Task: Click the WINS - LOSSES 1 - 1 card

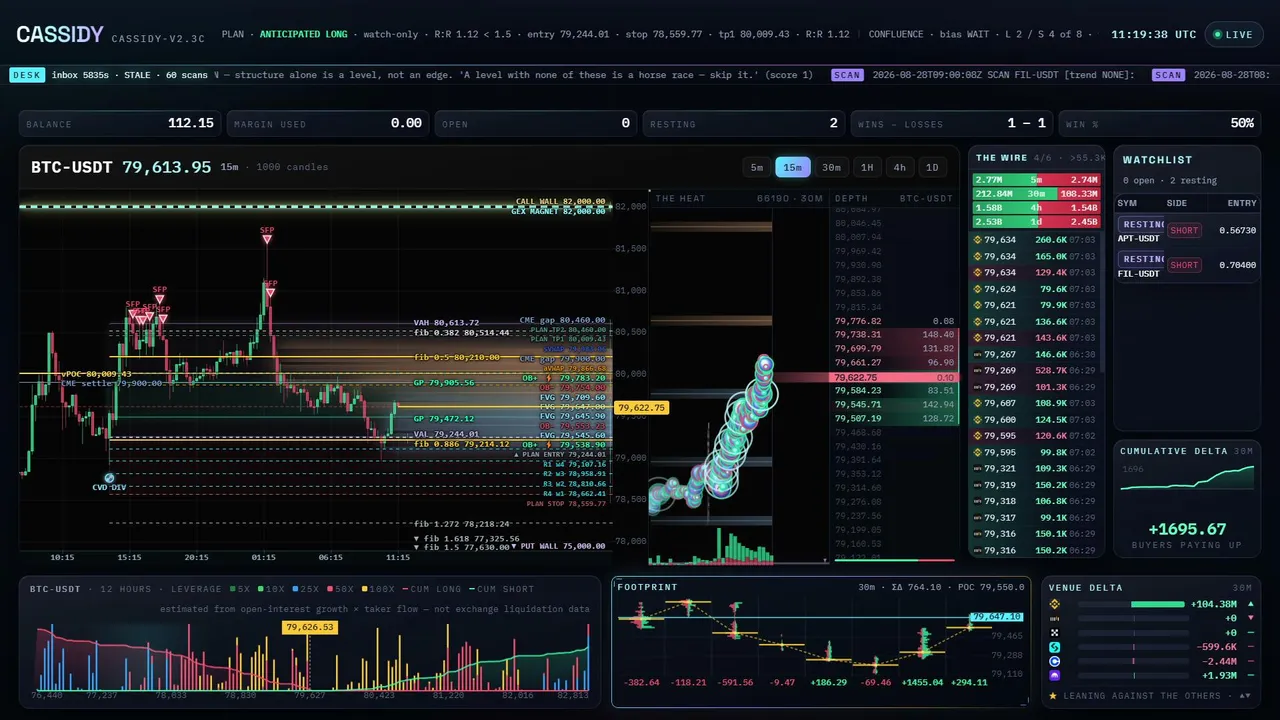Action: click(952, 123)
